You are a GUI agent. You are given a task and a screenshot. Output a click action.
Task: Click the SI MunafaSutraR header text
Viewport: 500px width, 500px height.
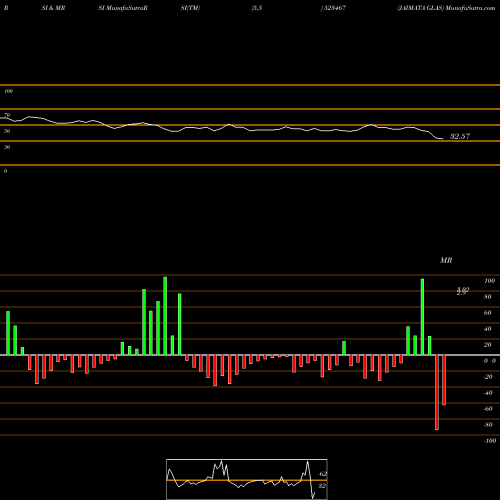[123, 8]
